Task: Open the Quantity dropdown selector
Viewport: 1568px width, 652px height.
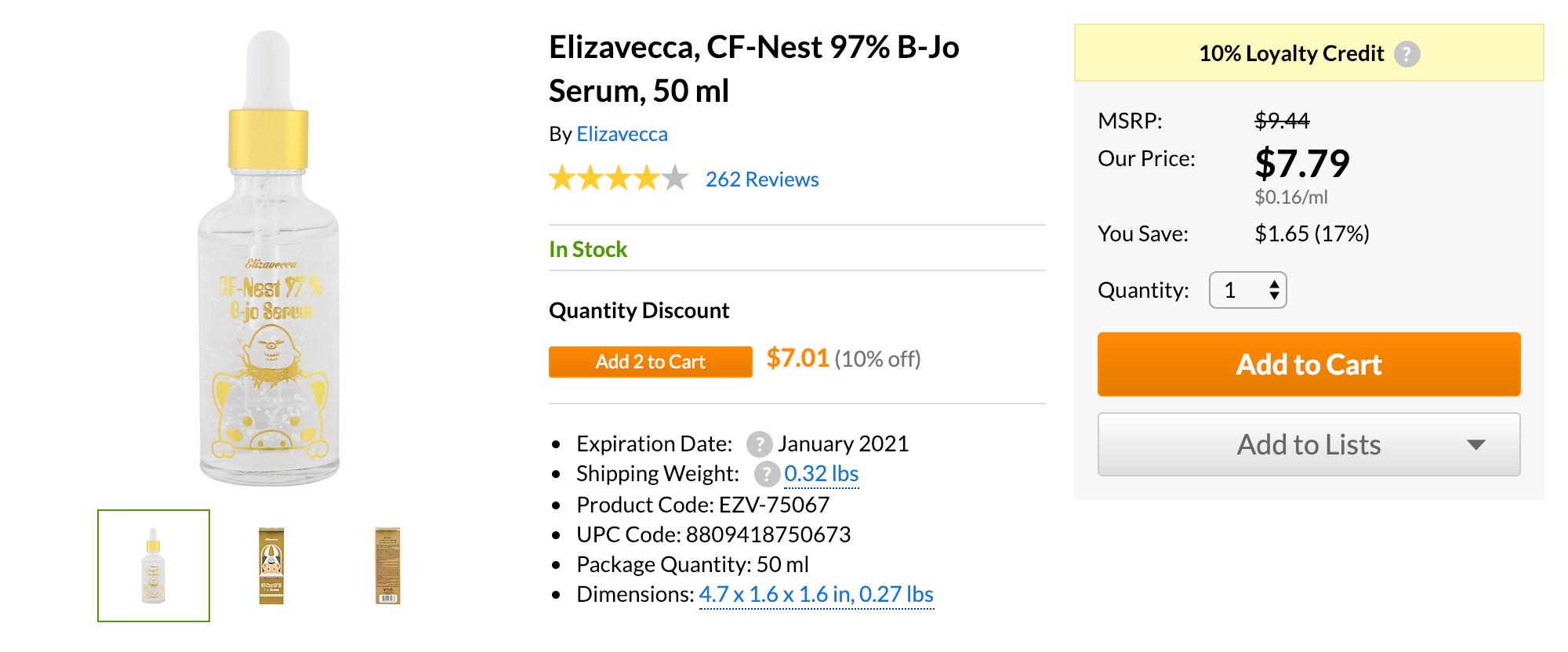Action: click(x=1248, y=290)
